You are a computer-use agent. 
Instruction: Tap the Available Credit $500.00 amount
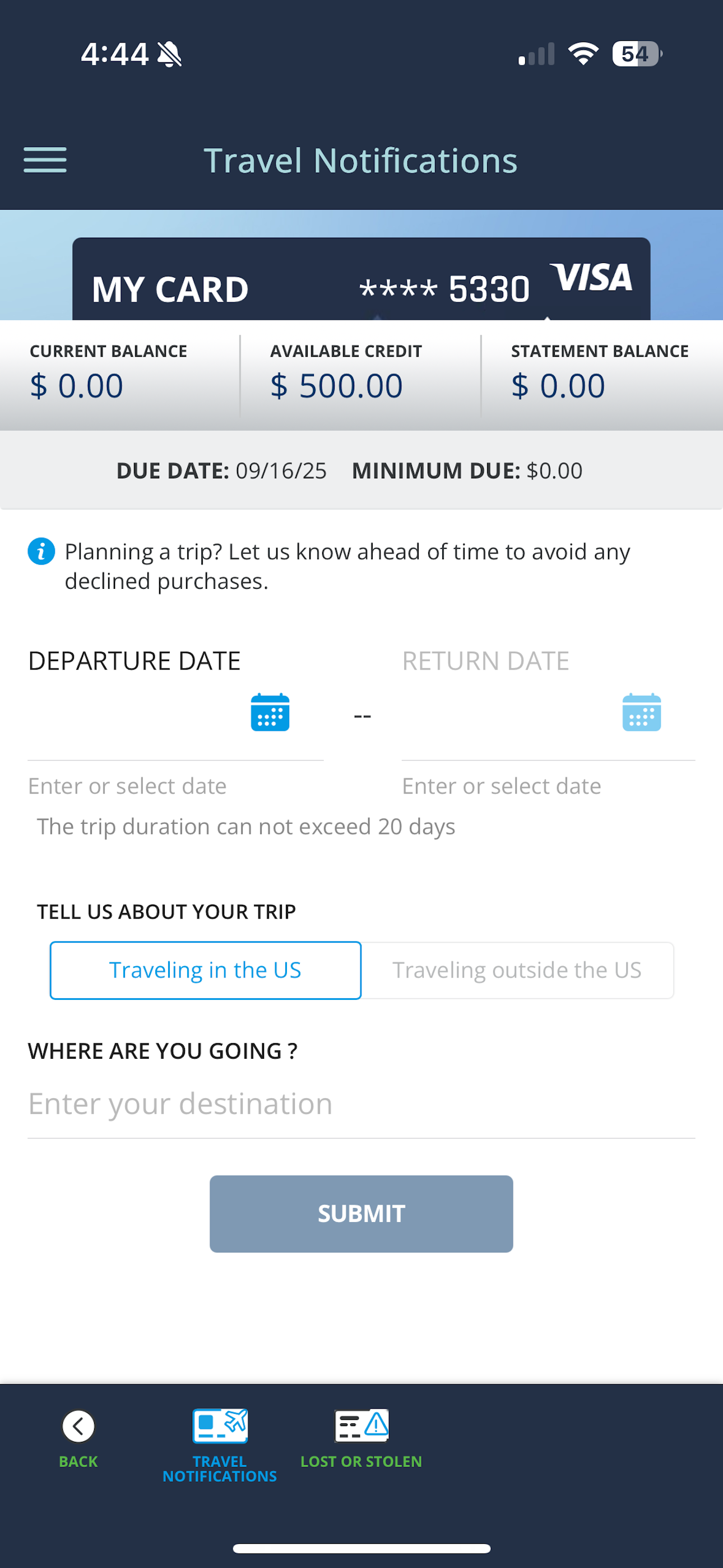[x=336, y=386]
